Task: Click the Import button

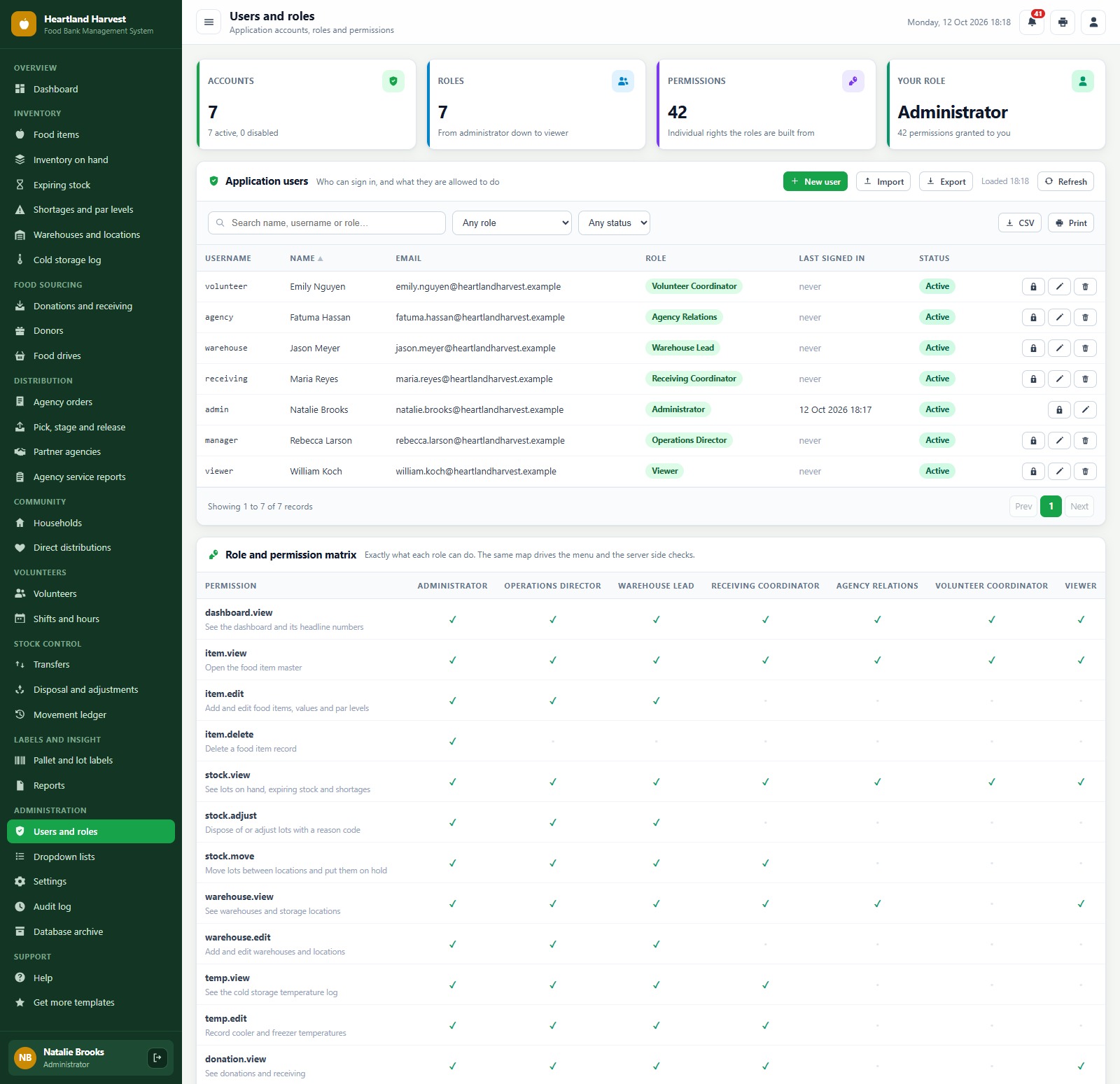Action: pos(883,181)
